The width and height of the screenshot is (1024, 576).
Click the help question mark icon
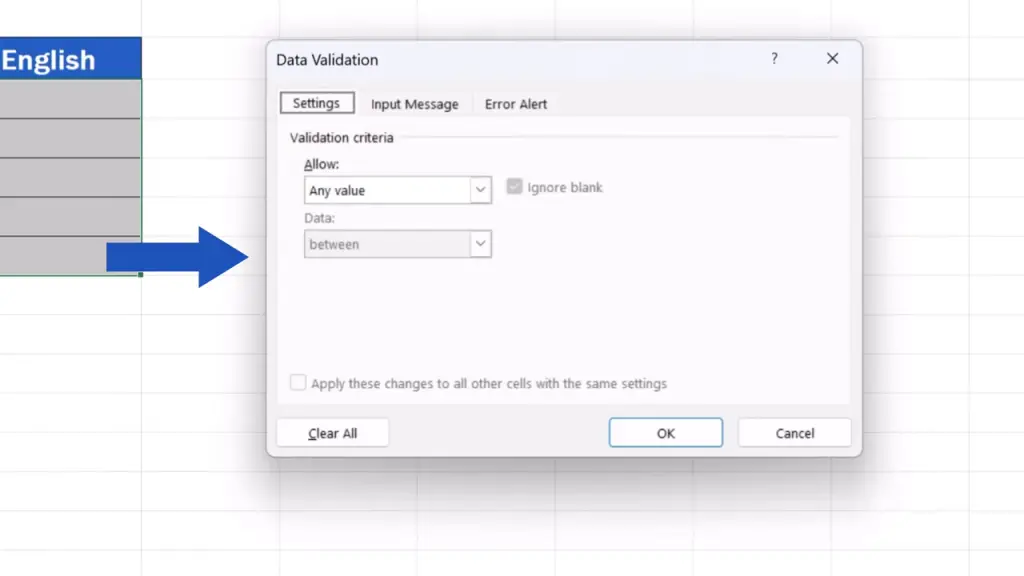pyautogui.click(x=774, y=59)
